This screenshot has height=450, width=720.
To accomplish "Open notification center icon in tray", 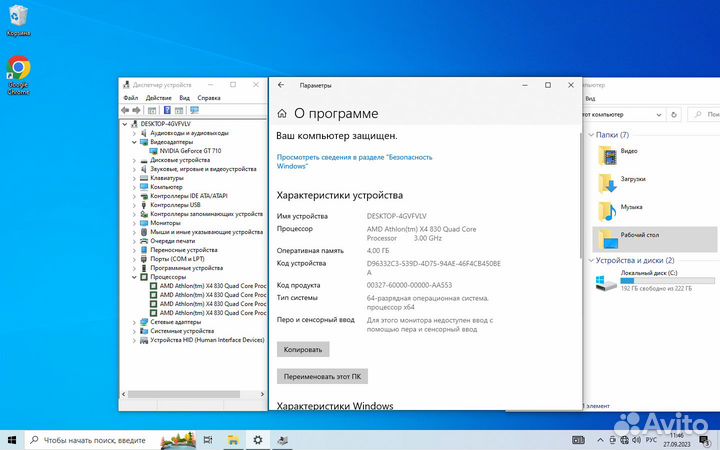I will coord(704,441).
